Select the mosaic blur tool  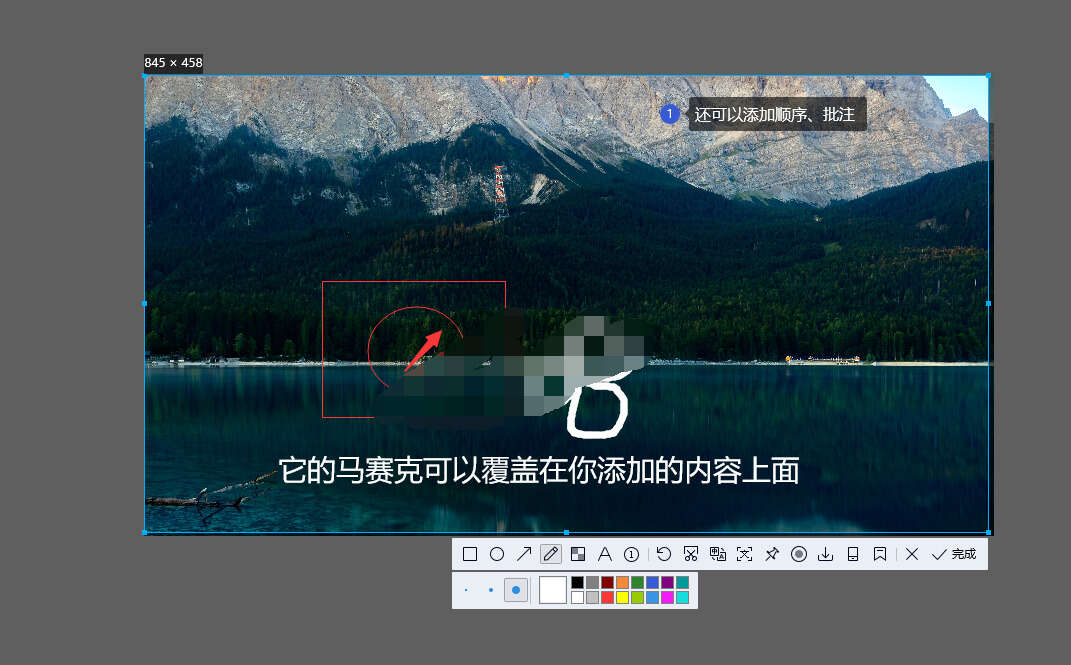click(578, 554)
